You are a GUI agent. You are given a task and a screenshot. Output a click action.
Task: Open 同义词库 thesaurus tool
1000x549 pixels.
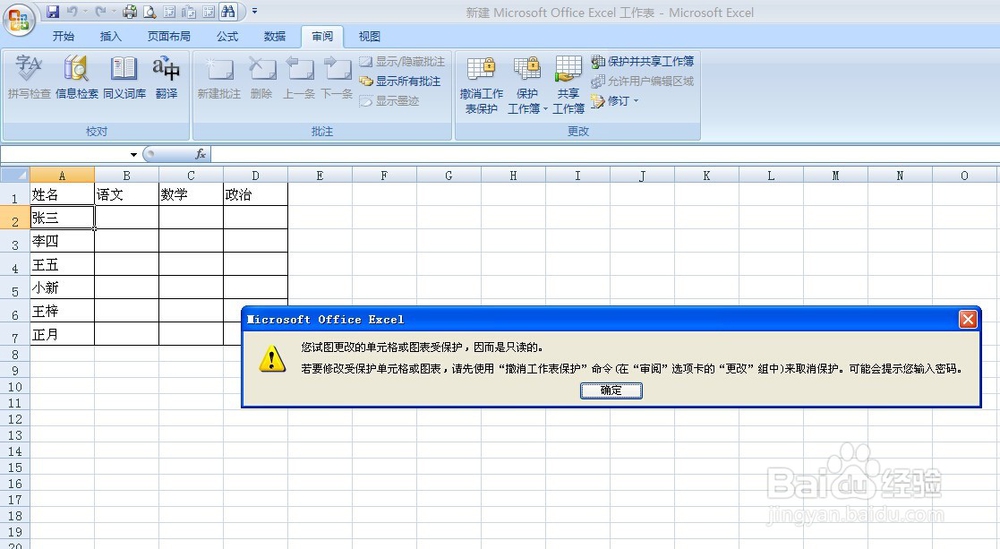click(x=124, y=77)
